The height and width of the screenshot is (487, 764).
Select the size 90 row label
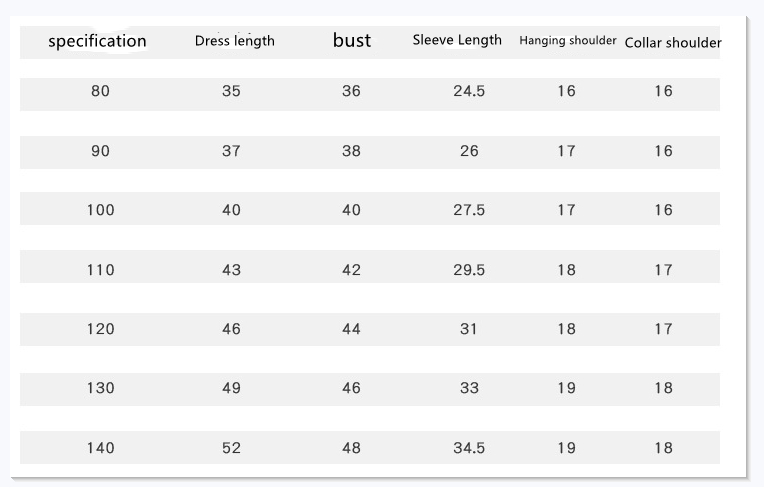click(100, 151)
